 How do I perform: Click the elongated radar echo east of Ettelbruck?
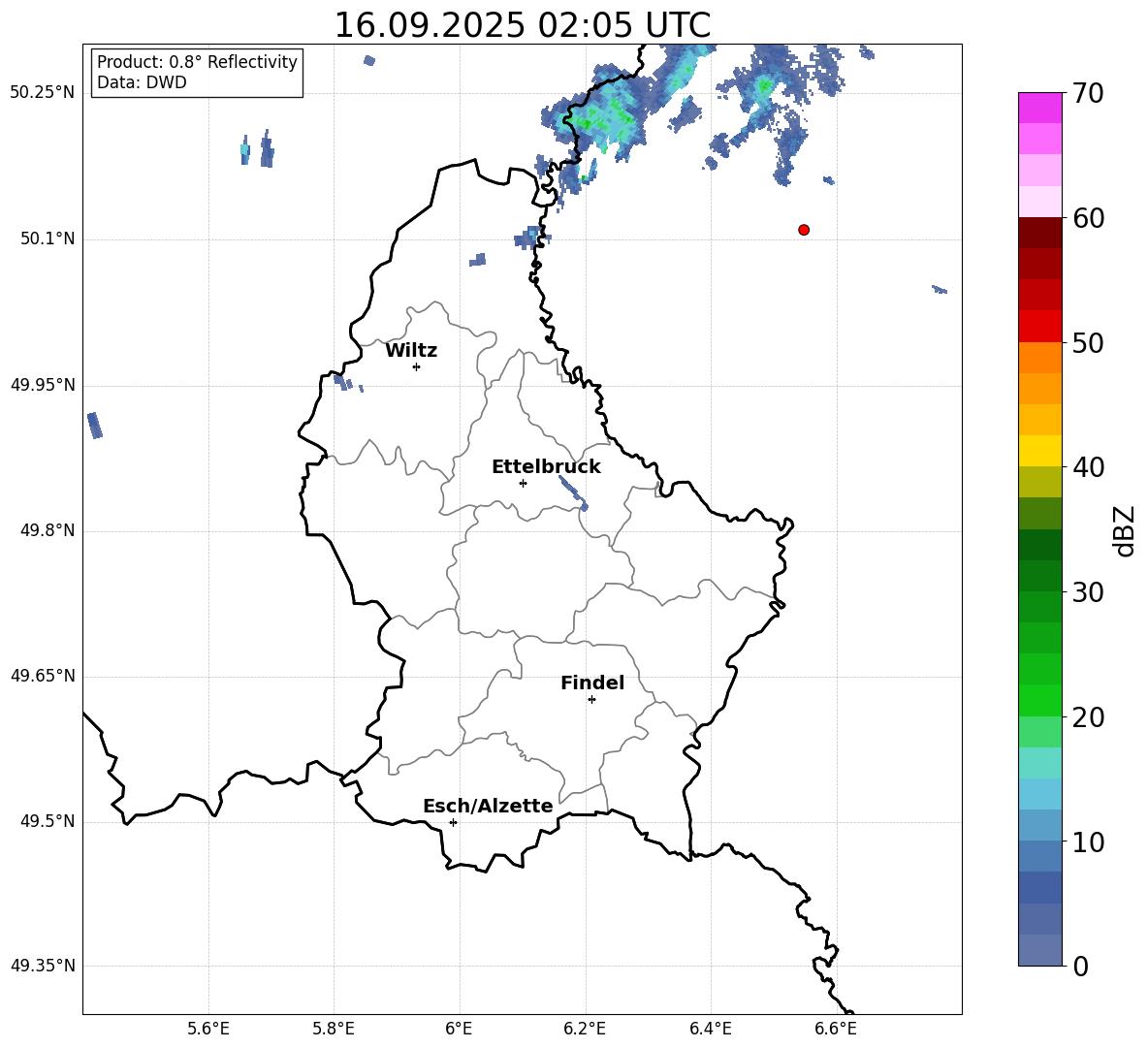[572, 492]
